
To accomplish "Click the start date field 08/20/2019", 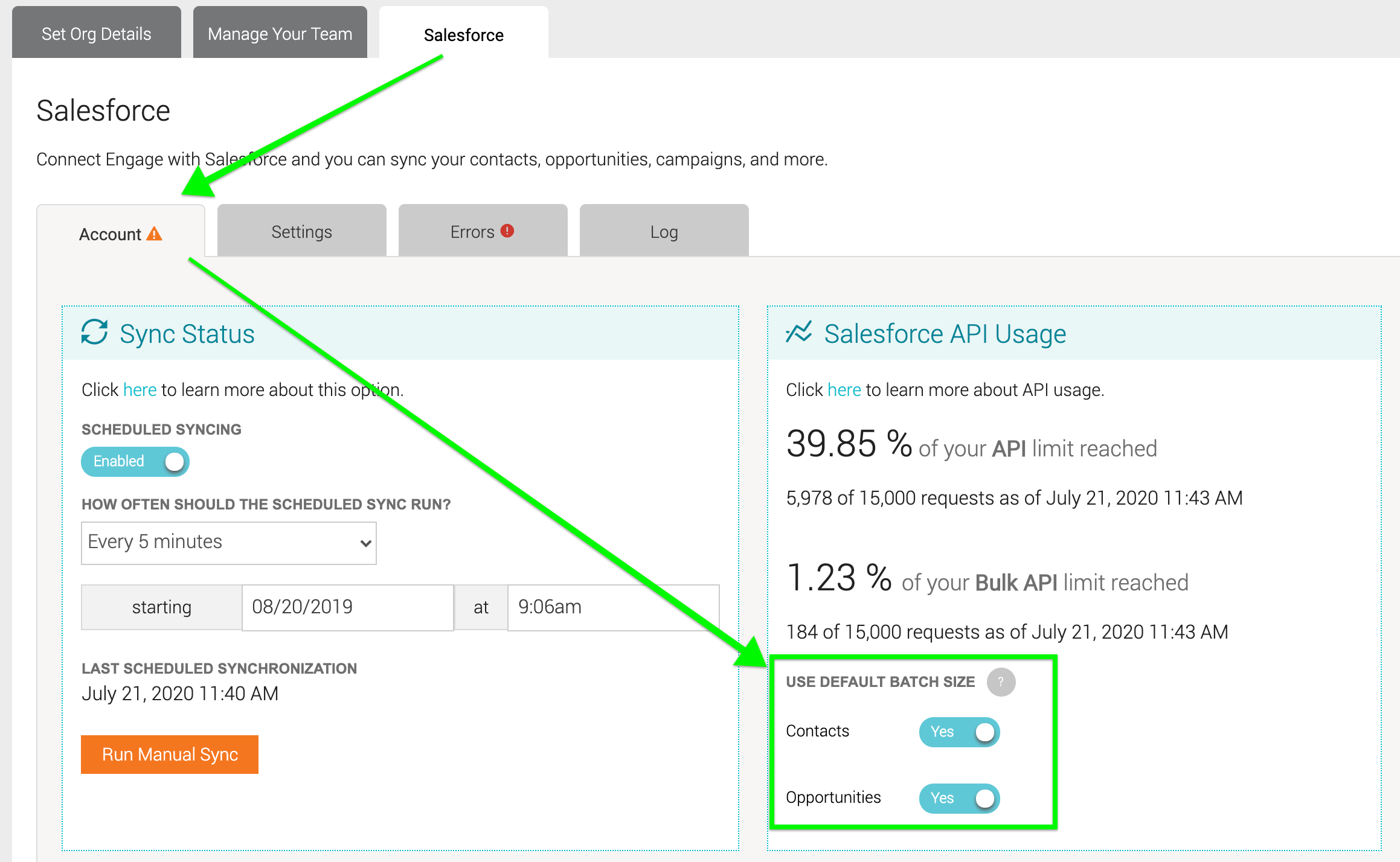I will pyautogui.click(x=348, y=607).
